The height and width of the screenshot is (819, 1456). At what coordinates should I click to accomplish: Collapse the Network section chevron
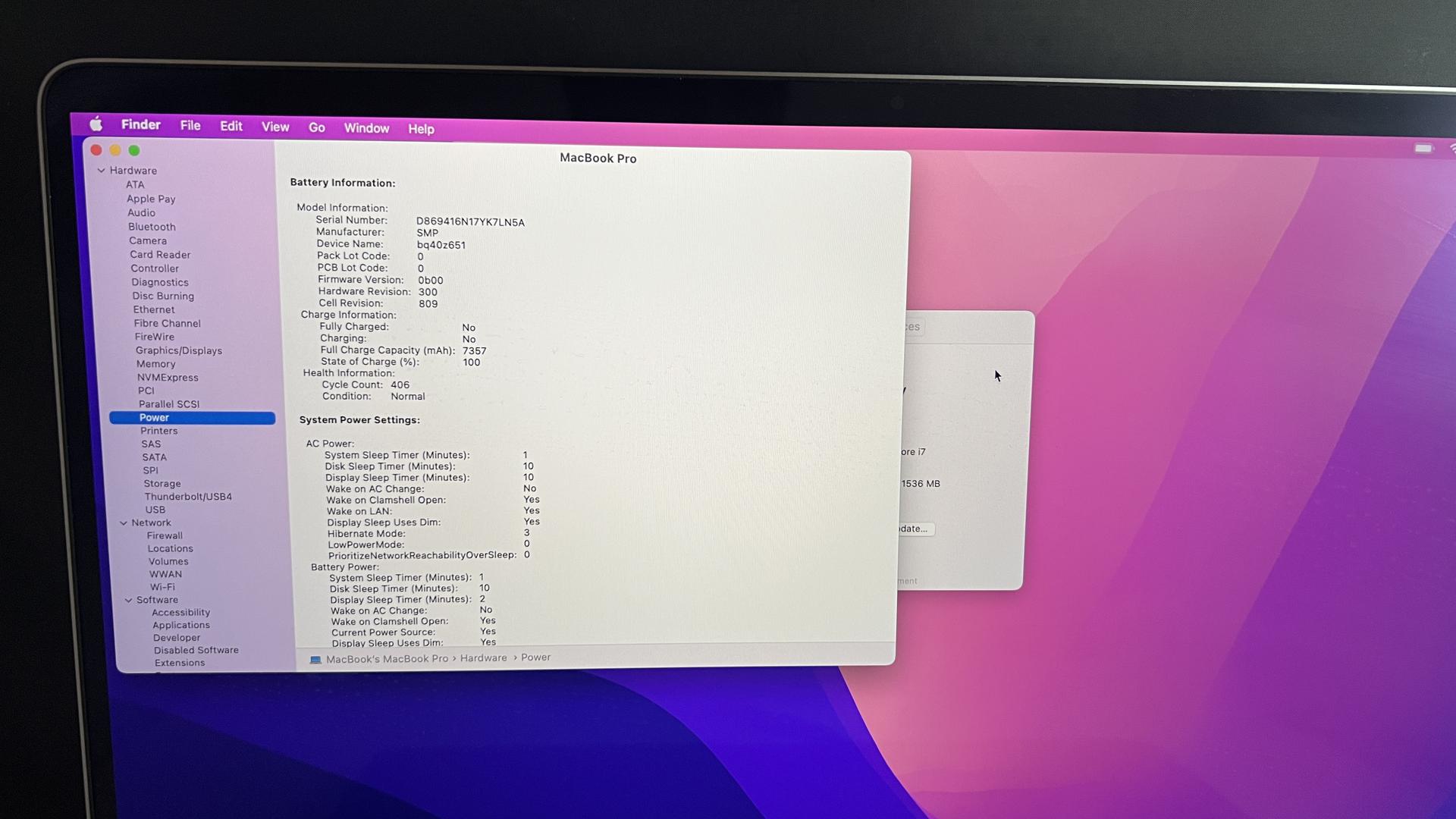point(124,523)
